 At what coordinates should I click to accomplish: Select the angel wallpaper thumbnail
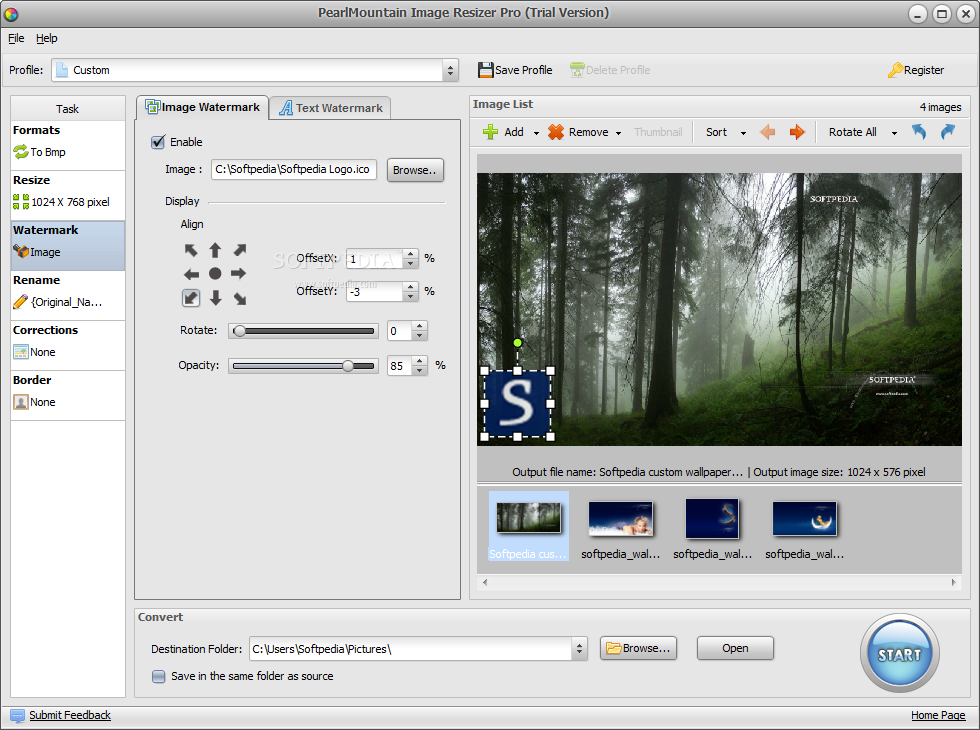click(621, 519)
